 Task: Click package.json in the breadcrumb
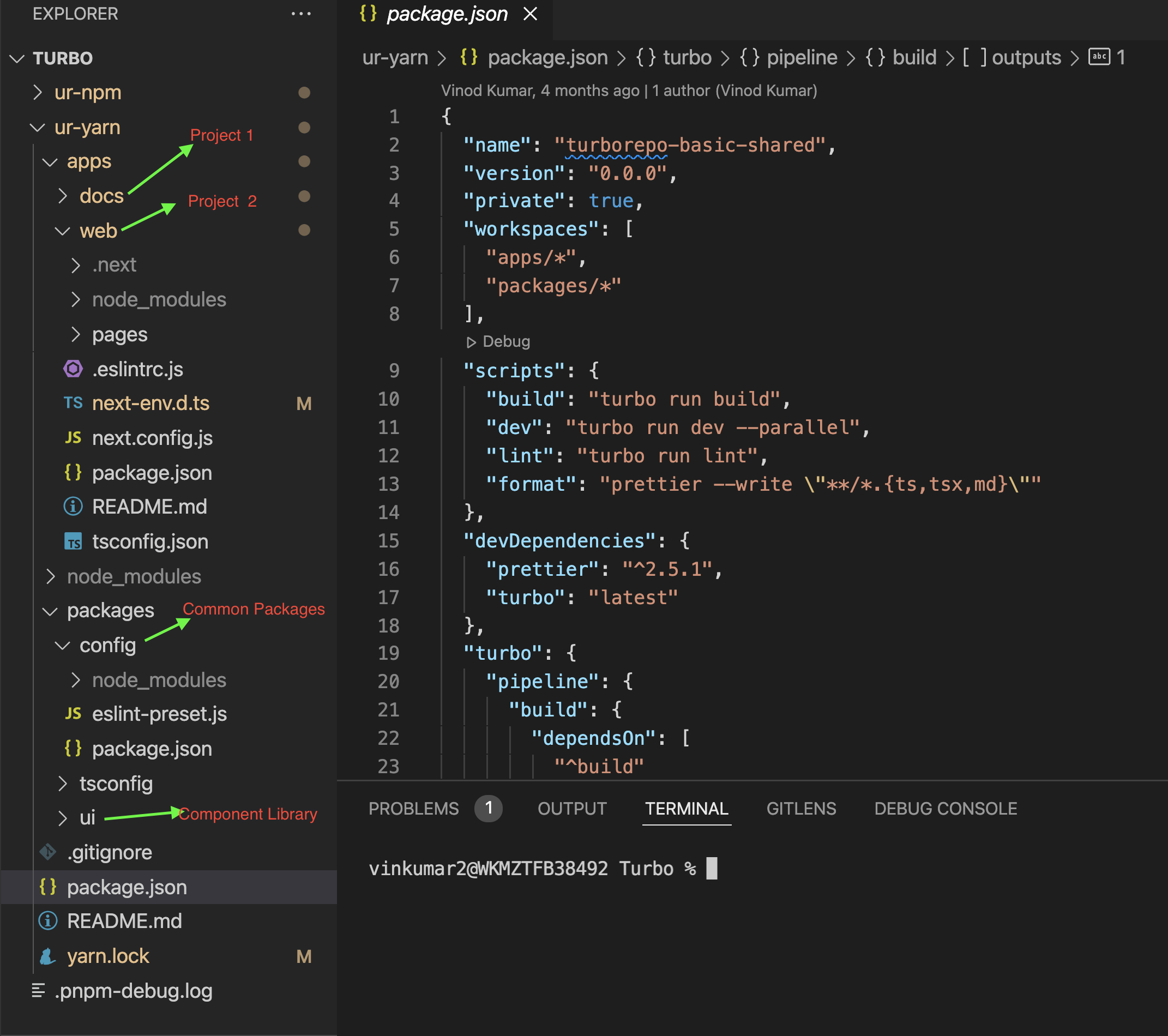(x=547, y=58)
